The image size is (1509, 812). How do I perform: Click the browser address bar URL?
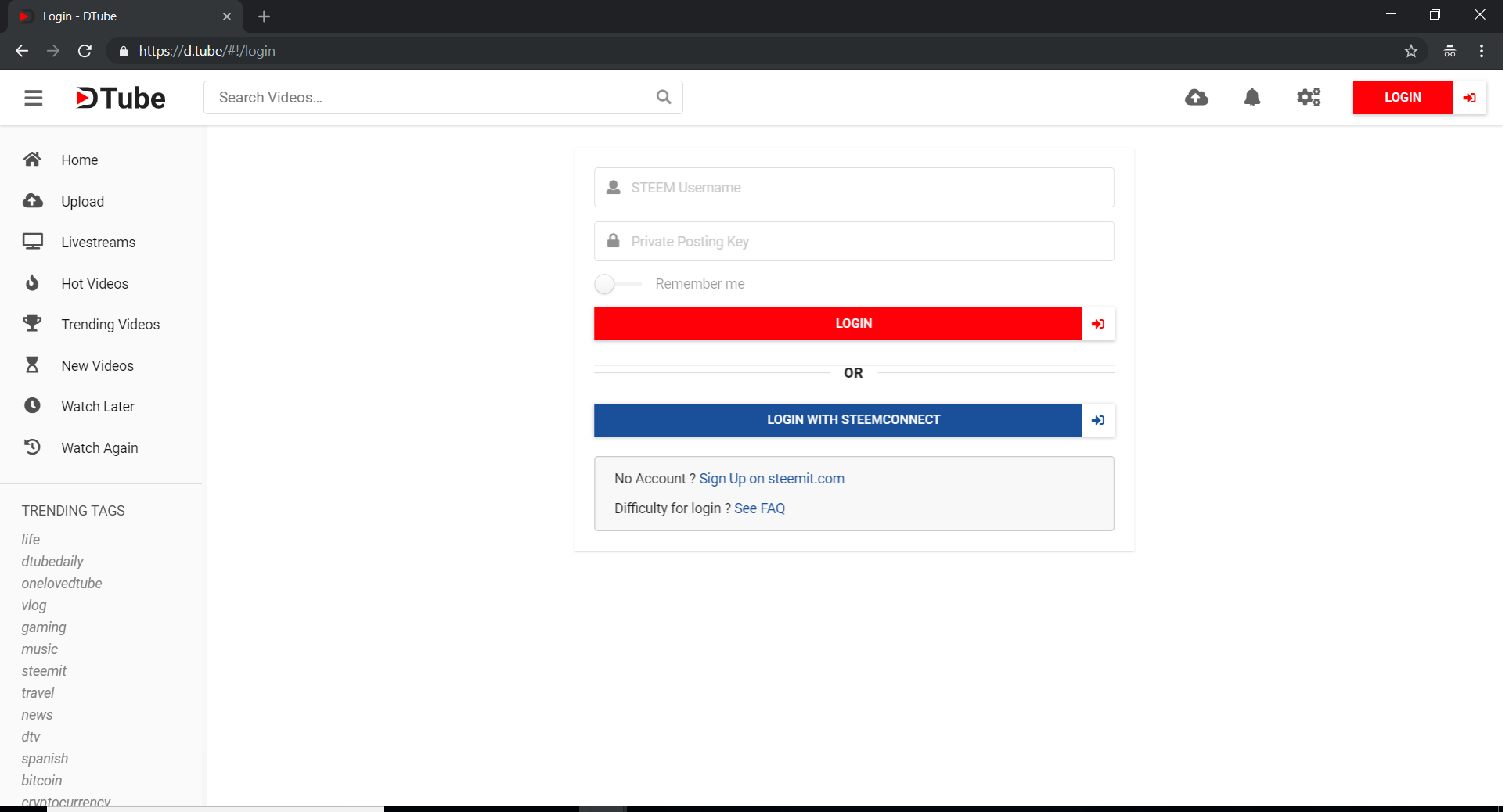(x=207, y=51)
